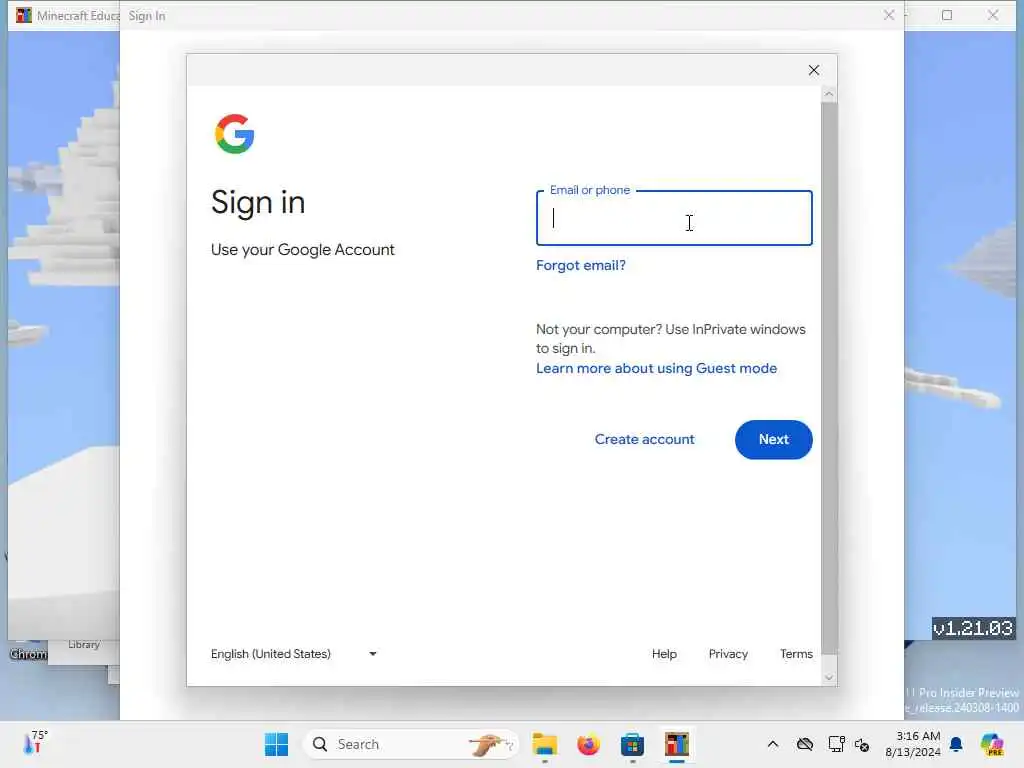Close the Sign In window
The image size is (1024, 768).
[x=889, y=15]
